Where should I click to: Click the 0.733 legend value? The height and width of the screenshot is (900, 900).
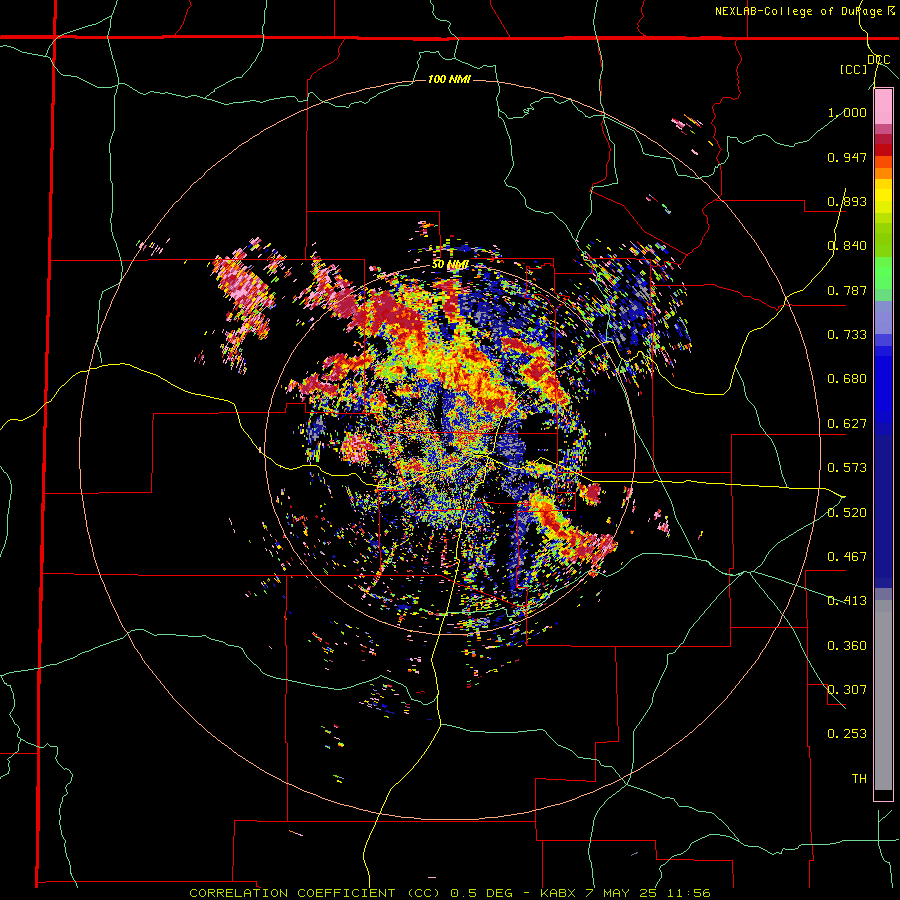click(x=847, y=335)
